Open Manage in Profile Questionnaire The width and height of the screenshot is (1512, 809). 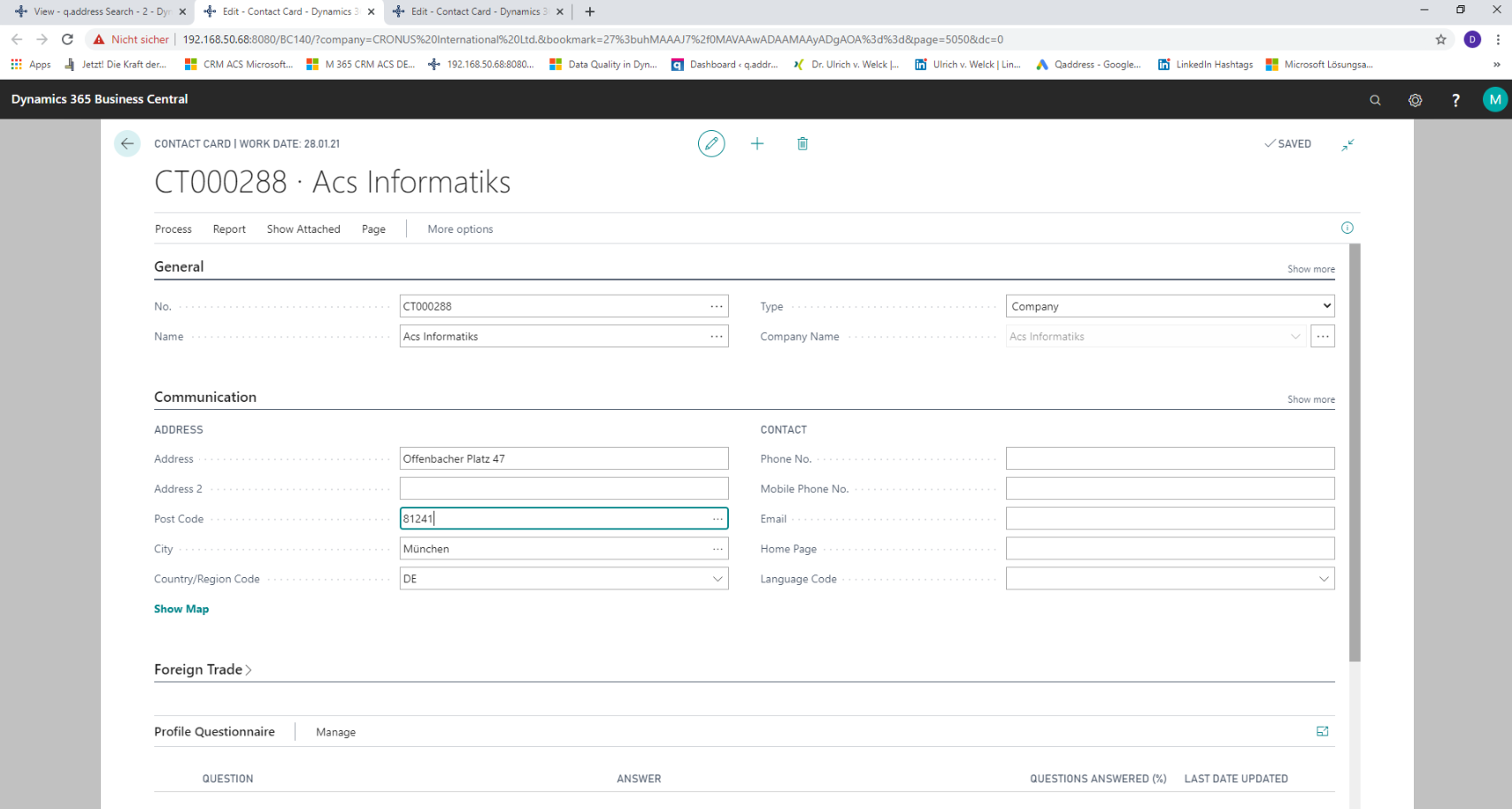coord(335,732)
